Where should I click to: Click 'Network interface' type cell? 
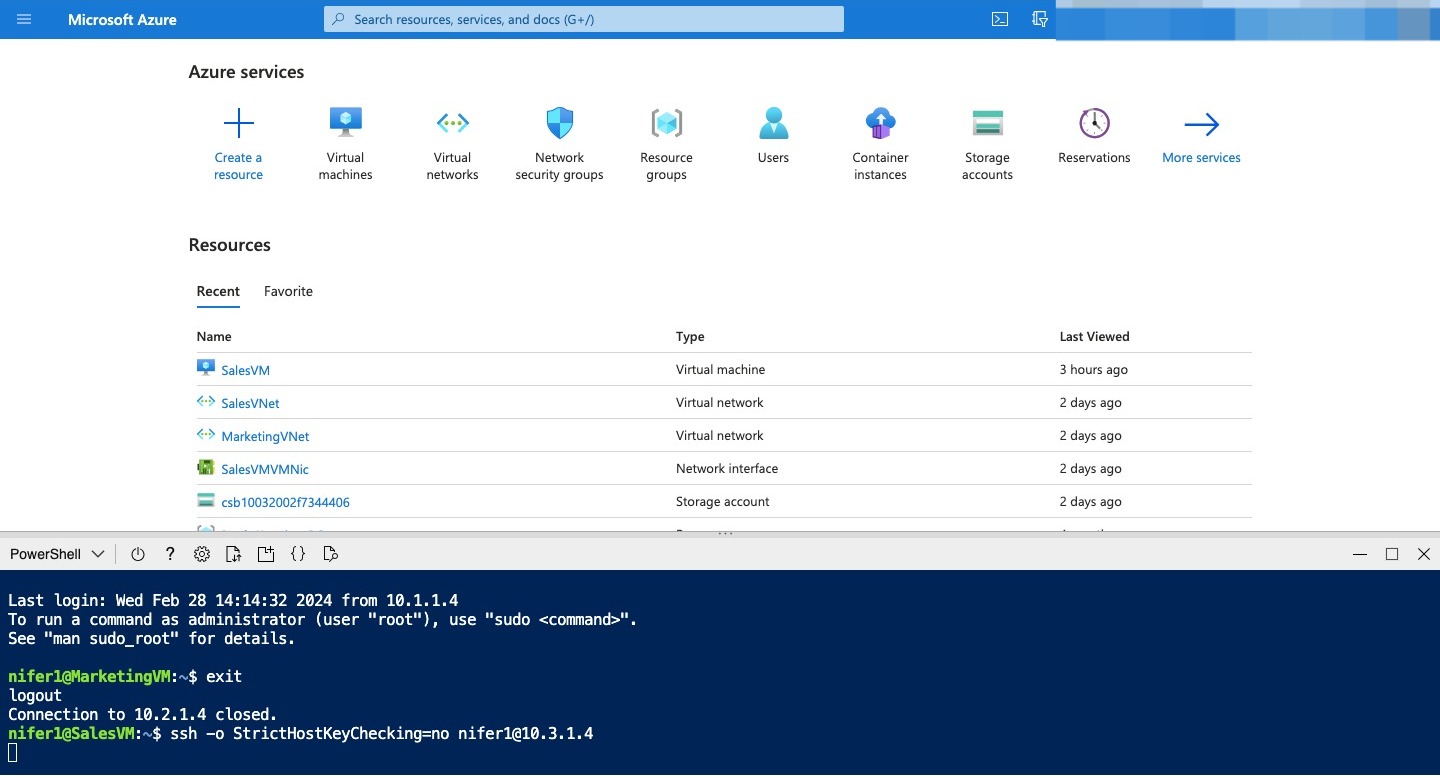[x=727, y=468]
